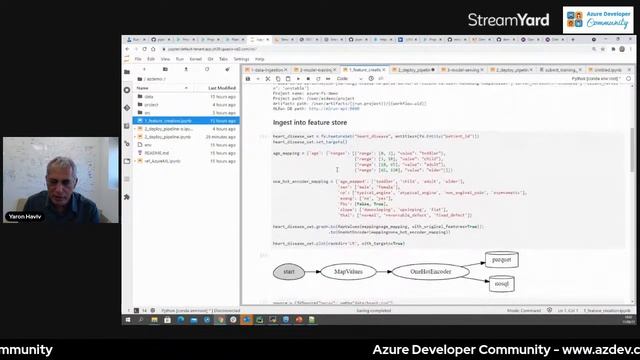Click the MLRun DB path URL link
This screenshot has height=360, width=640.
pos(334,109)
